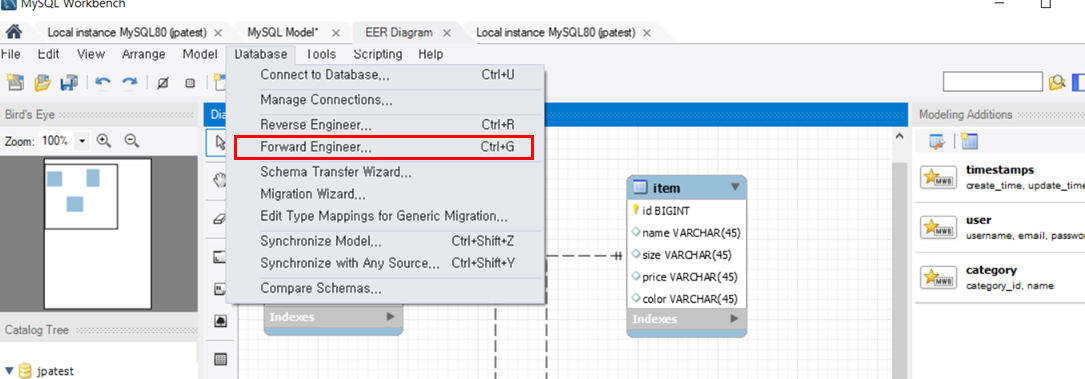
Task: Open the View menu
Action: click(x=91, y=54)
